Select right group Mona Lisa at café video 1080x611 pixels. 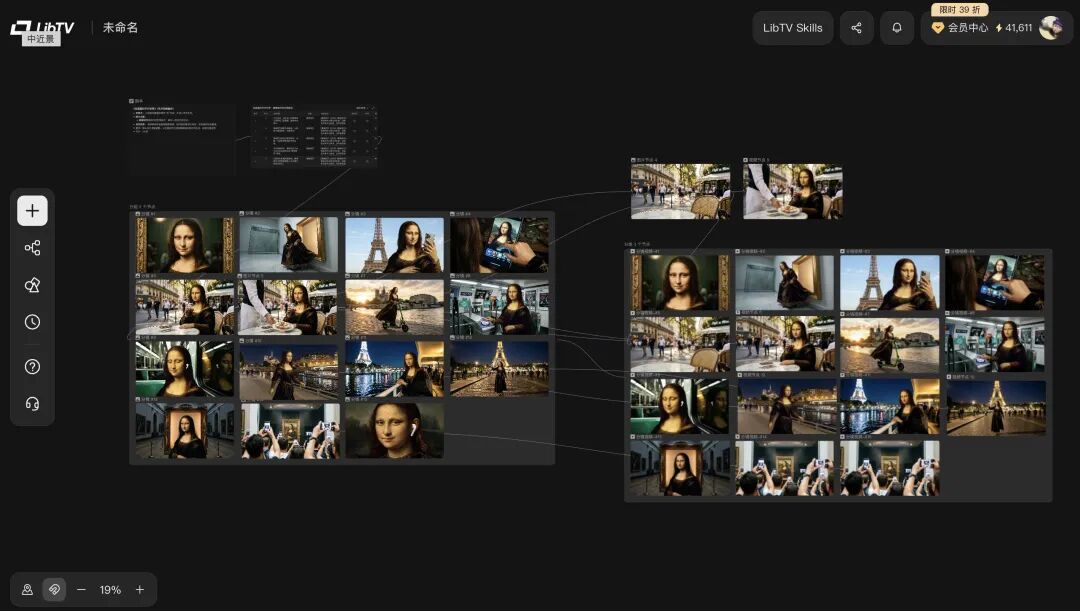point(785,344)
